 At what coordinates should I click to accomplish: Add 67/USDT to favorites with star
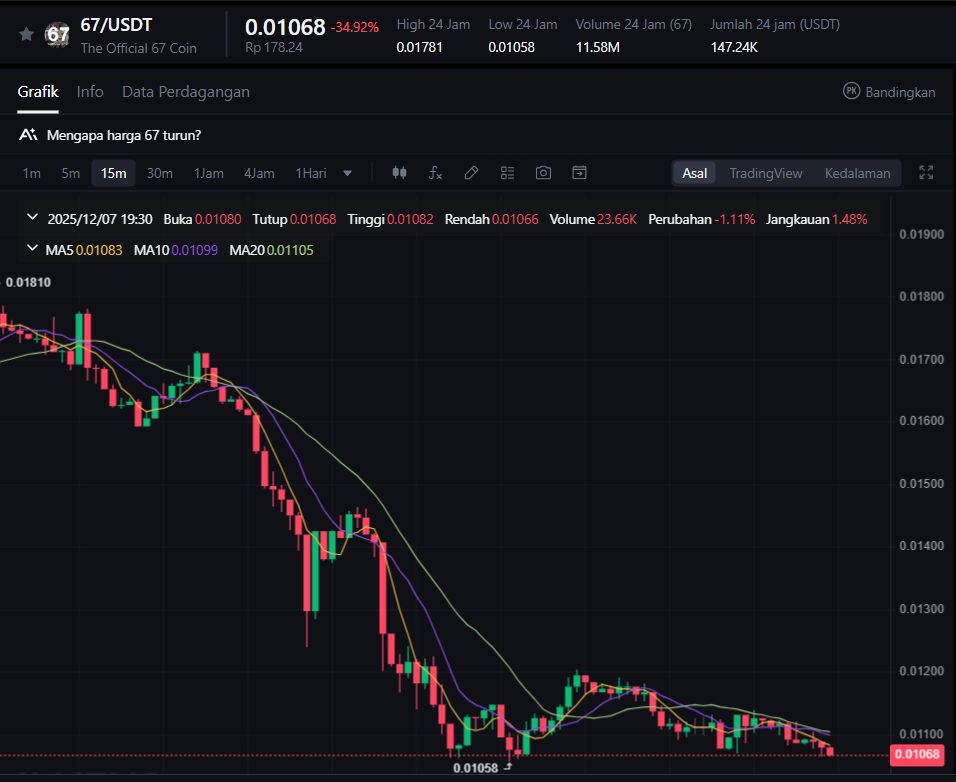26,35
